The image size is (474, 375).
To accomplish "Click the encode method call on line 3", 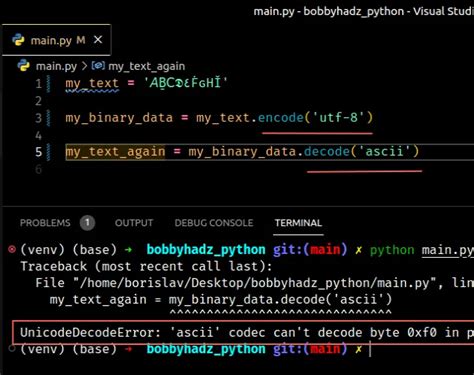I will click(281, 118).
